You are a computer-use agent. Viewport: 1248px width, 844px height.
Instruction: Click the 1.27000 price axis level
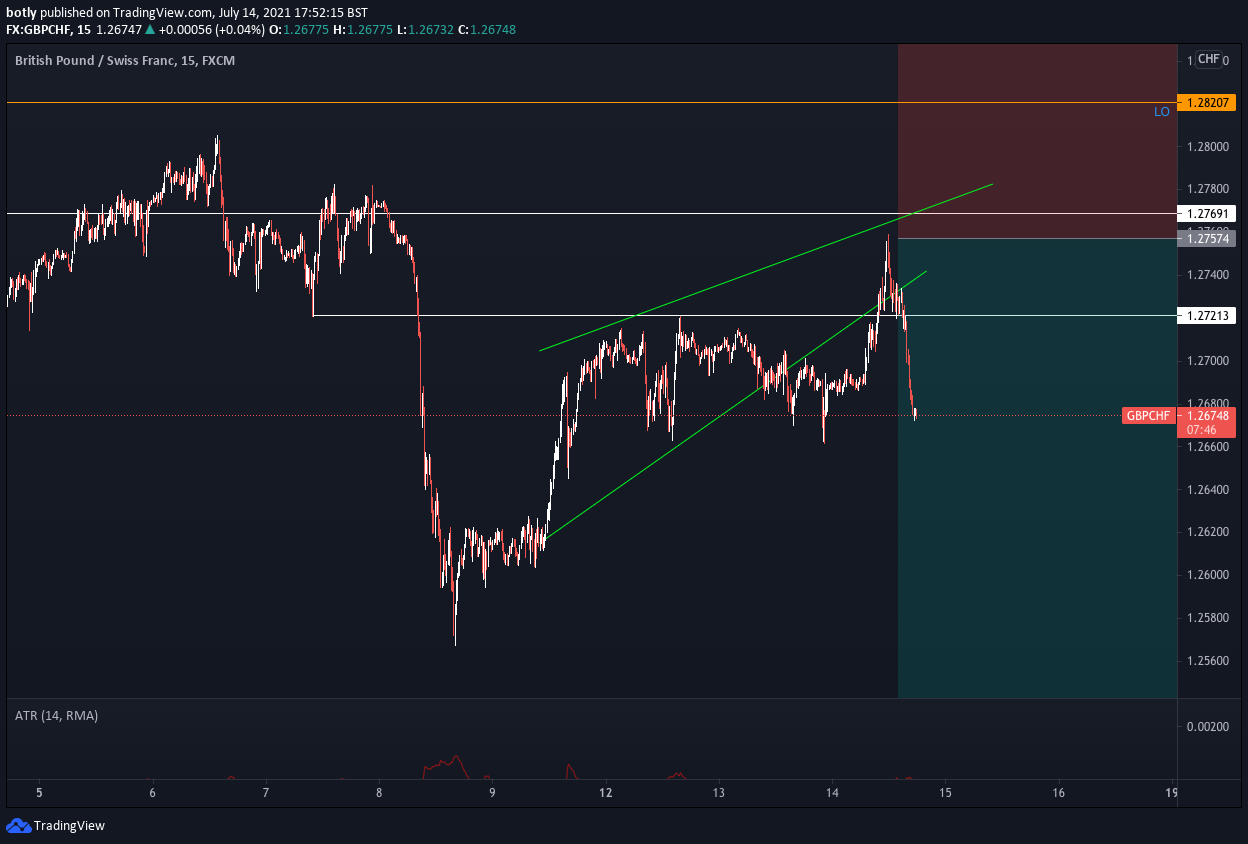point(1208,361)
